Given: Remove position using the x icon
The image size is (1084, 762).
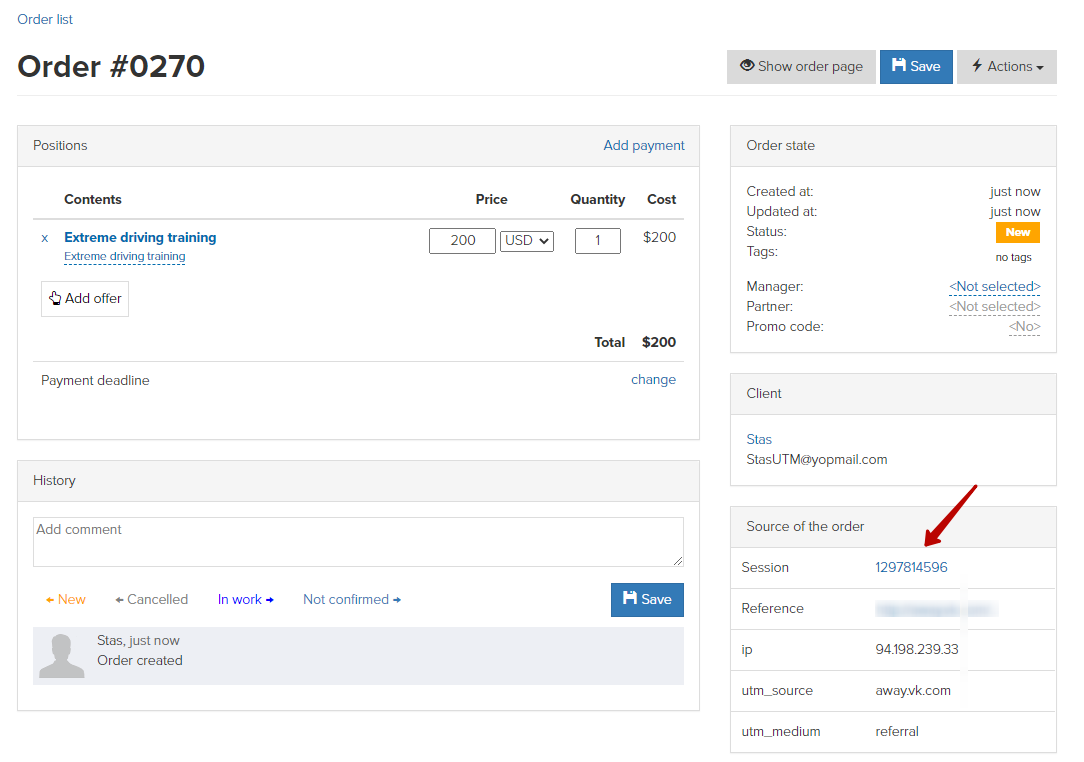Looking at the screenshot, I should [44, 239].
